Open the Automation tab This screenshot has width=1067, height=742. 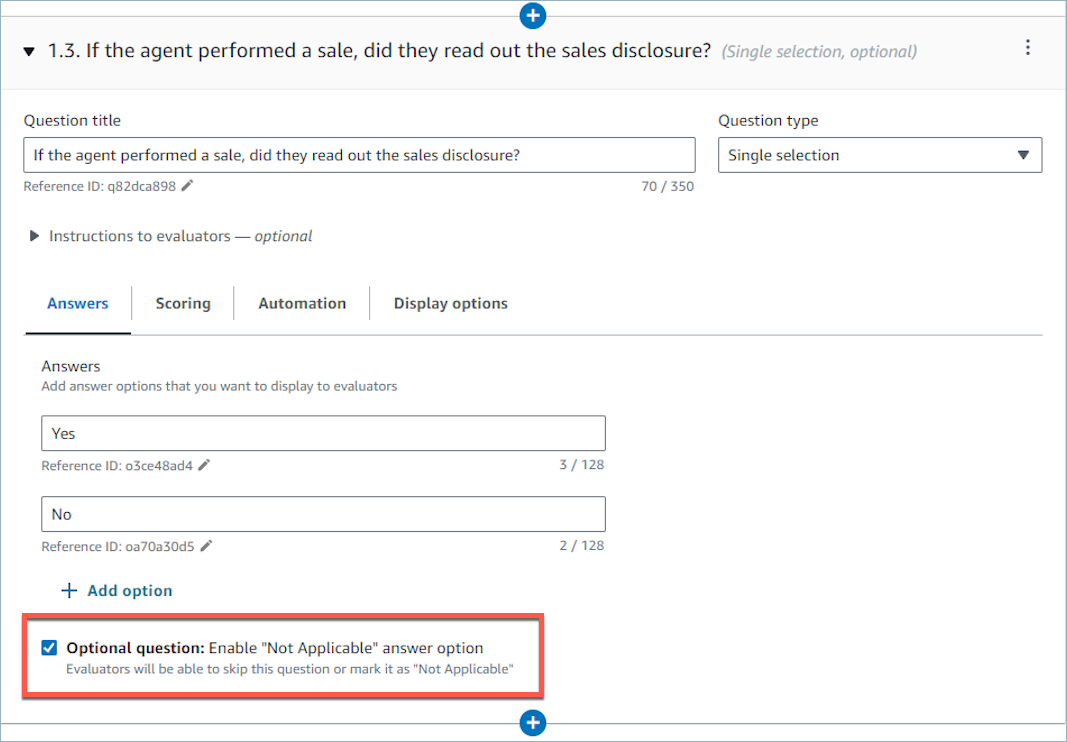301,303
